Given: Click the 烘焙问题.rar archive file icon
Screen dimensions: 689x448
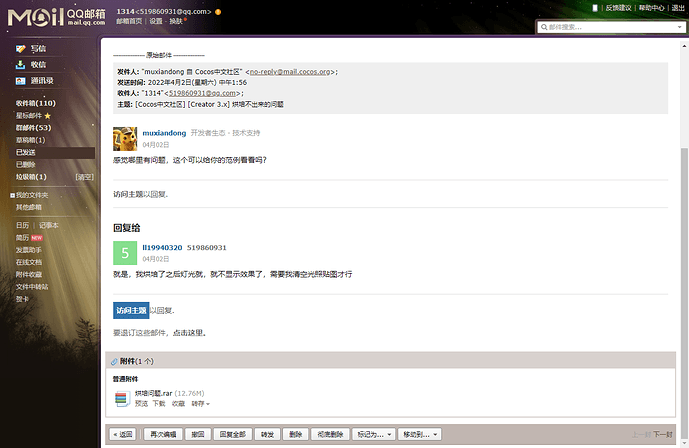Looking at the screenshot, I should click(x=122, y=399).
